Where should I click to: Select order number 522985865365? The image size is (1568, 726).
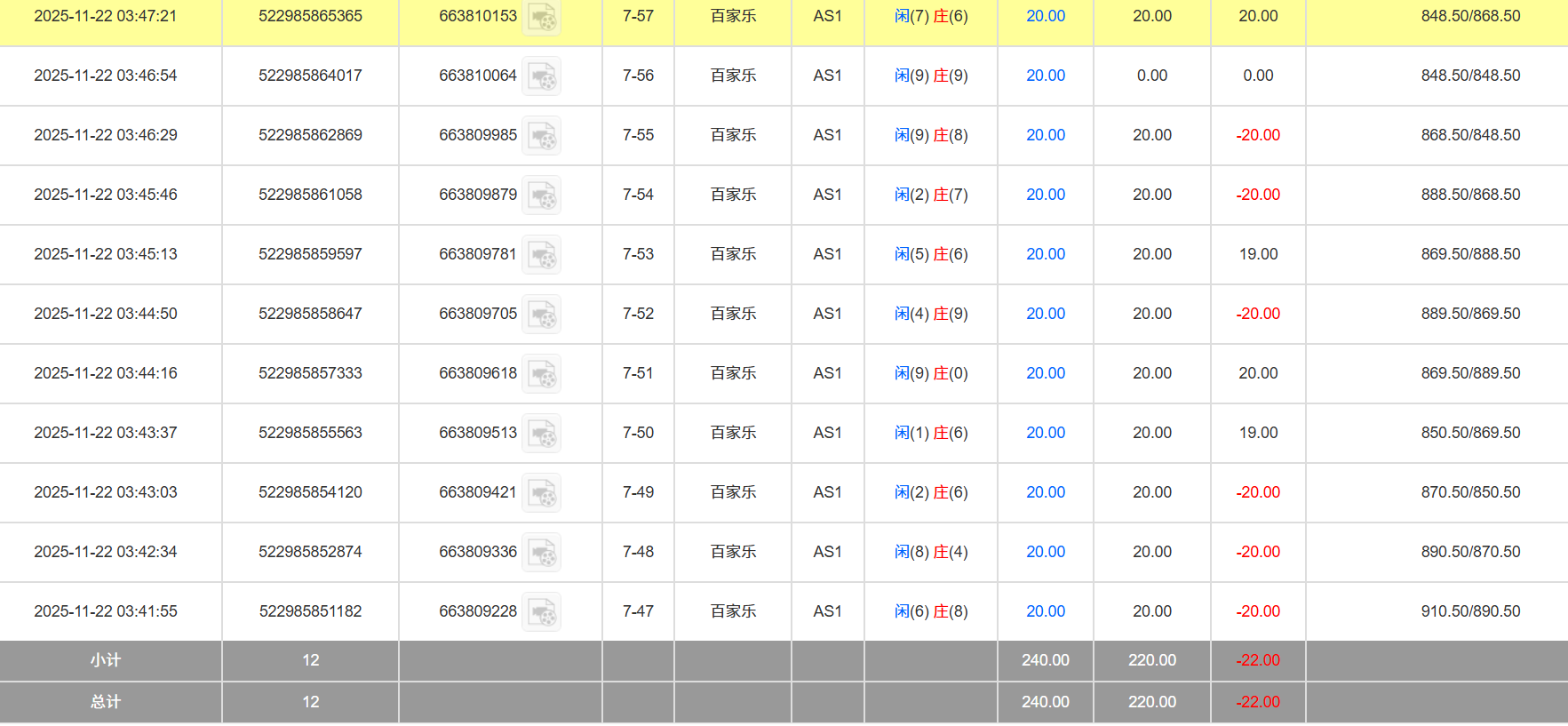310,16
